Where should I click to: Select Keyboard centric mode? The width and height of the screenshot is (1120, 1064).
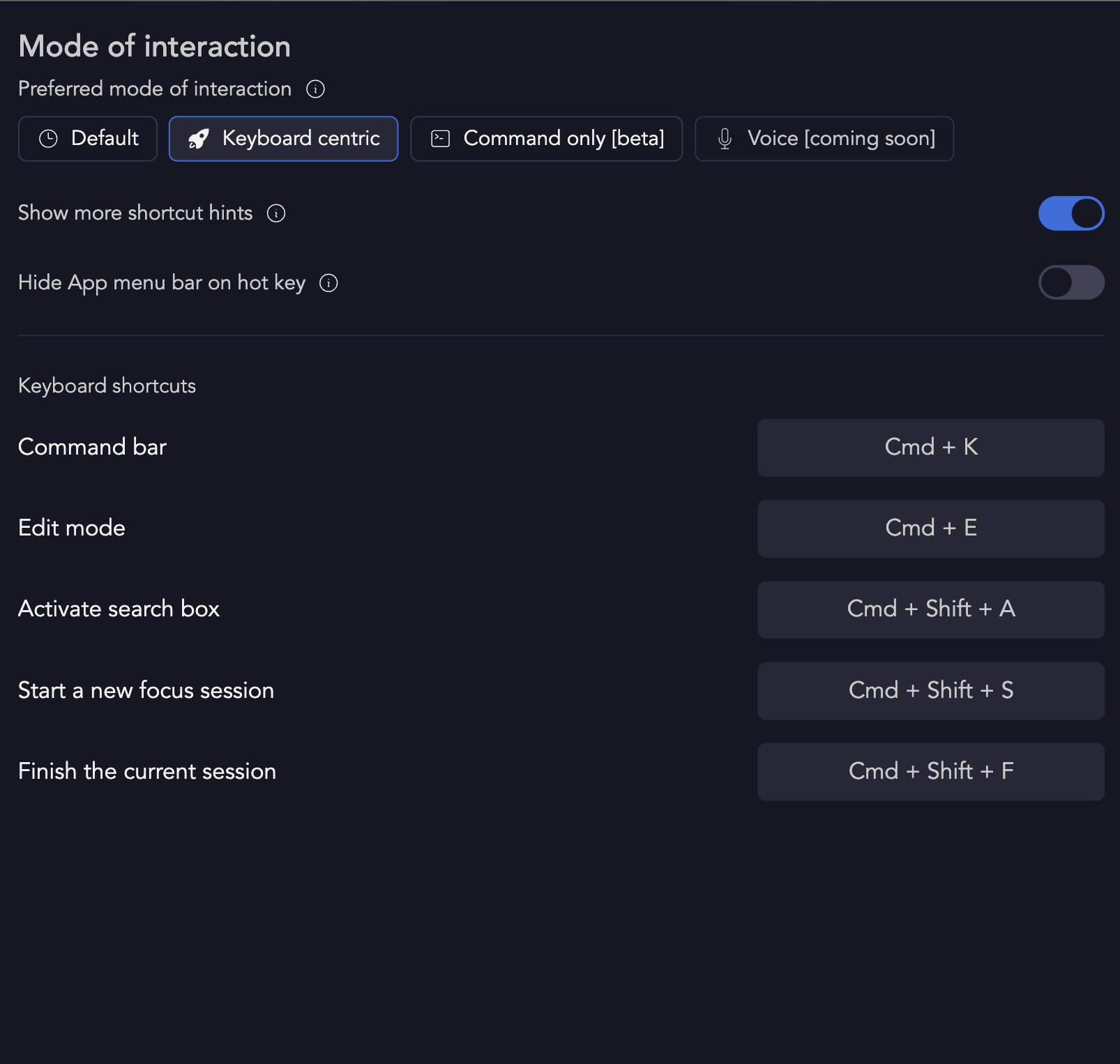tap(283, 139)
